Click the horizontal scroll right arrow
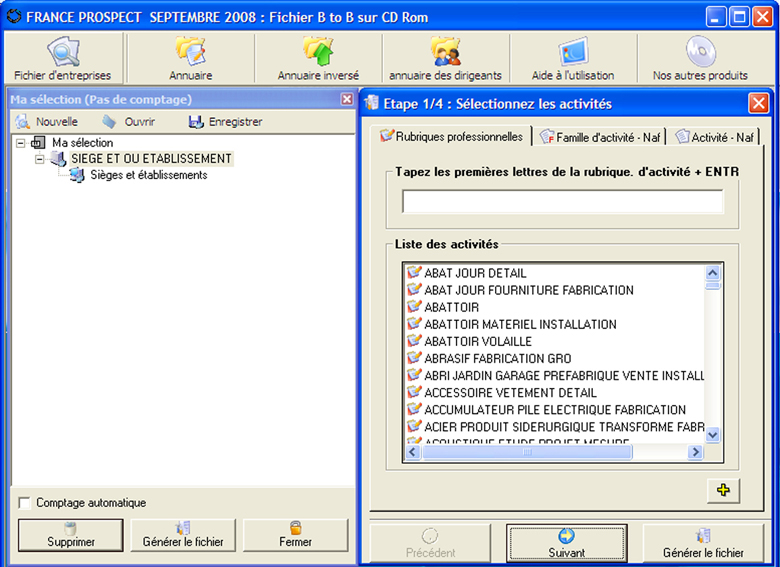Image resolution: width=780 pixels, height=567 pixels. [695, 452]
